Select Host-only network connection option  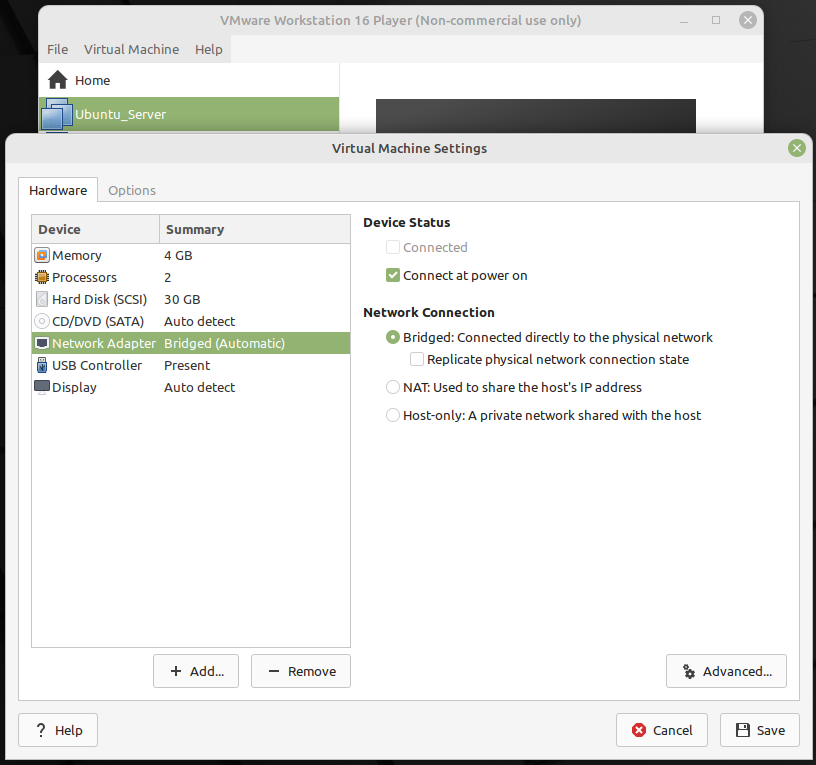pos(393,415)
